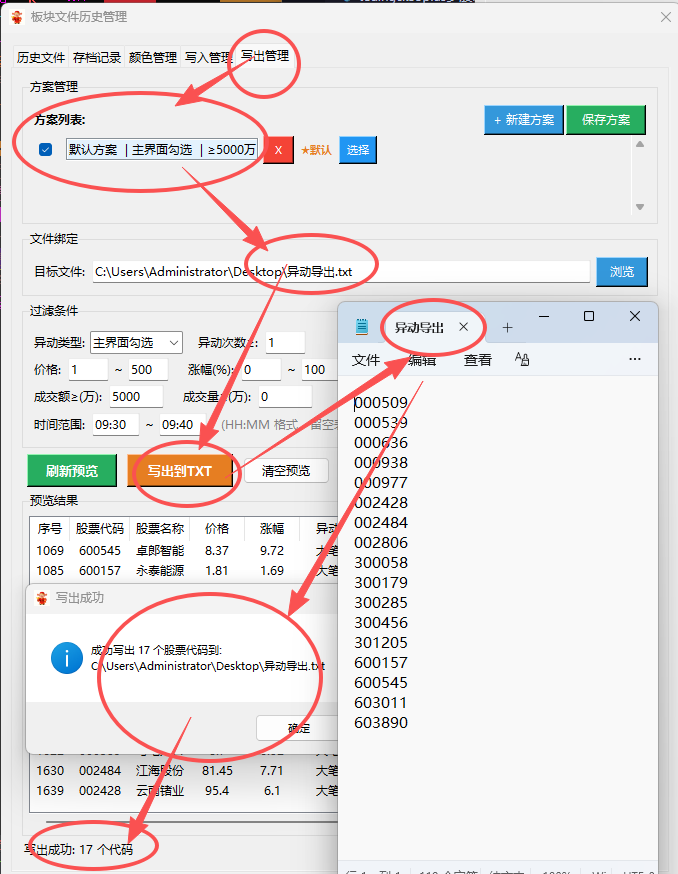Toggle the 默认方案 scheme checkbox
678x874 pixels.
point(46,150)
